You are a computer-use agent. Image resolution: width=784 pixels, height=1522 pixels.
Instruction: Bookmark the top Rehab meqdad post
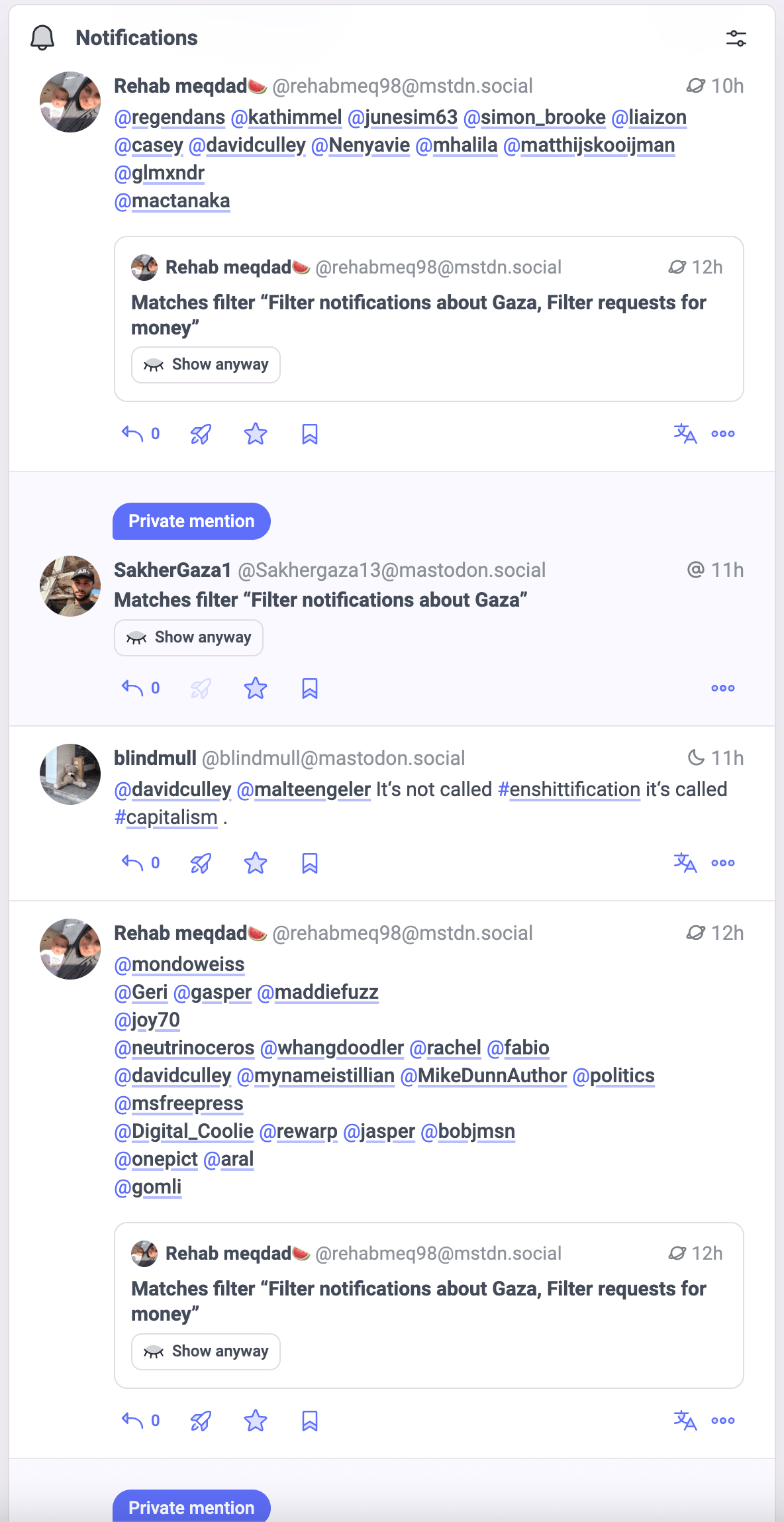[310, 434]
